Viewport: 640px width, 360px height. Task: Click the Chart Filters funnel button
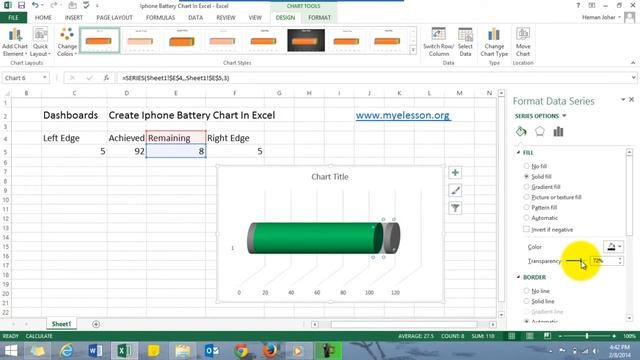click(455, 209)
